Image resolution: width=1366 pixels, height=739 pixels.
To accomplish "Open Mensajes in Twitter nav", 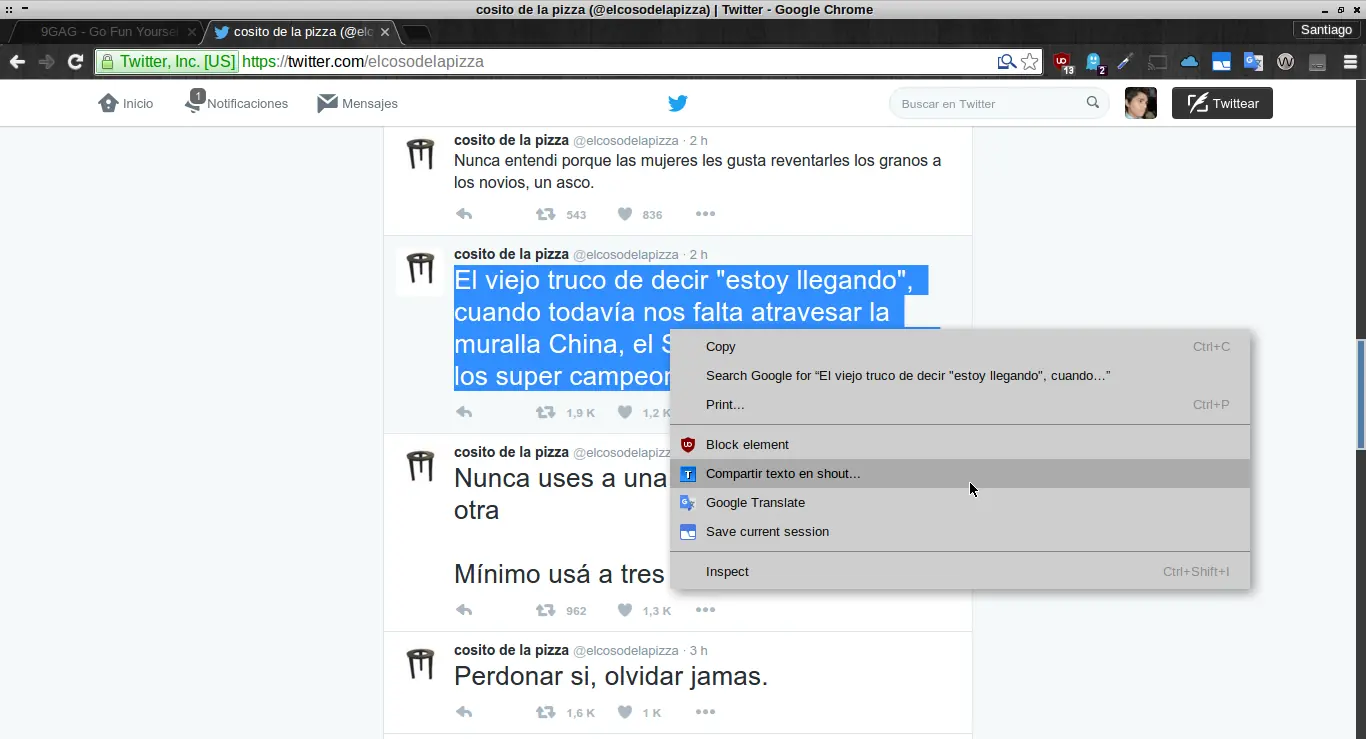I will 357,103.
